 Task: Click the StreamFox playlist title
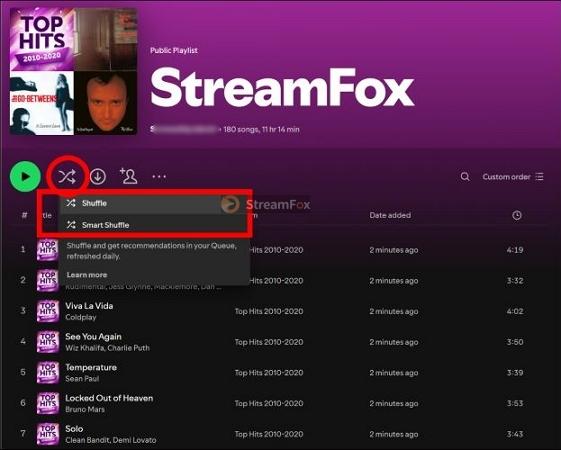(x=282, y=88)
